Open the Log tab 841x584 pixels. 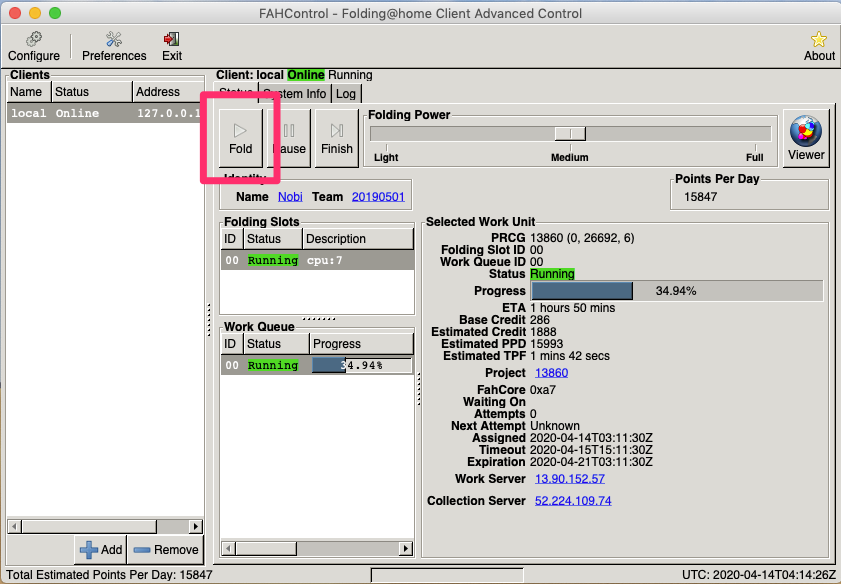pyautogui.click(x=346, y=94)
